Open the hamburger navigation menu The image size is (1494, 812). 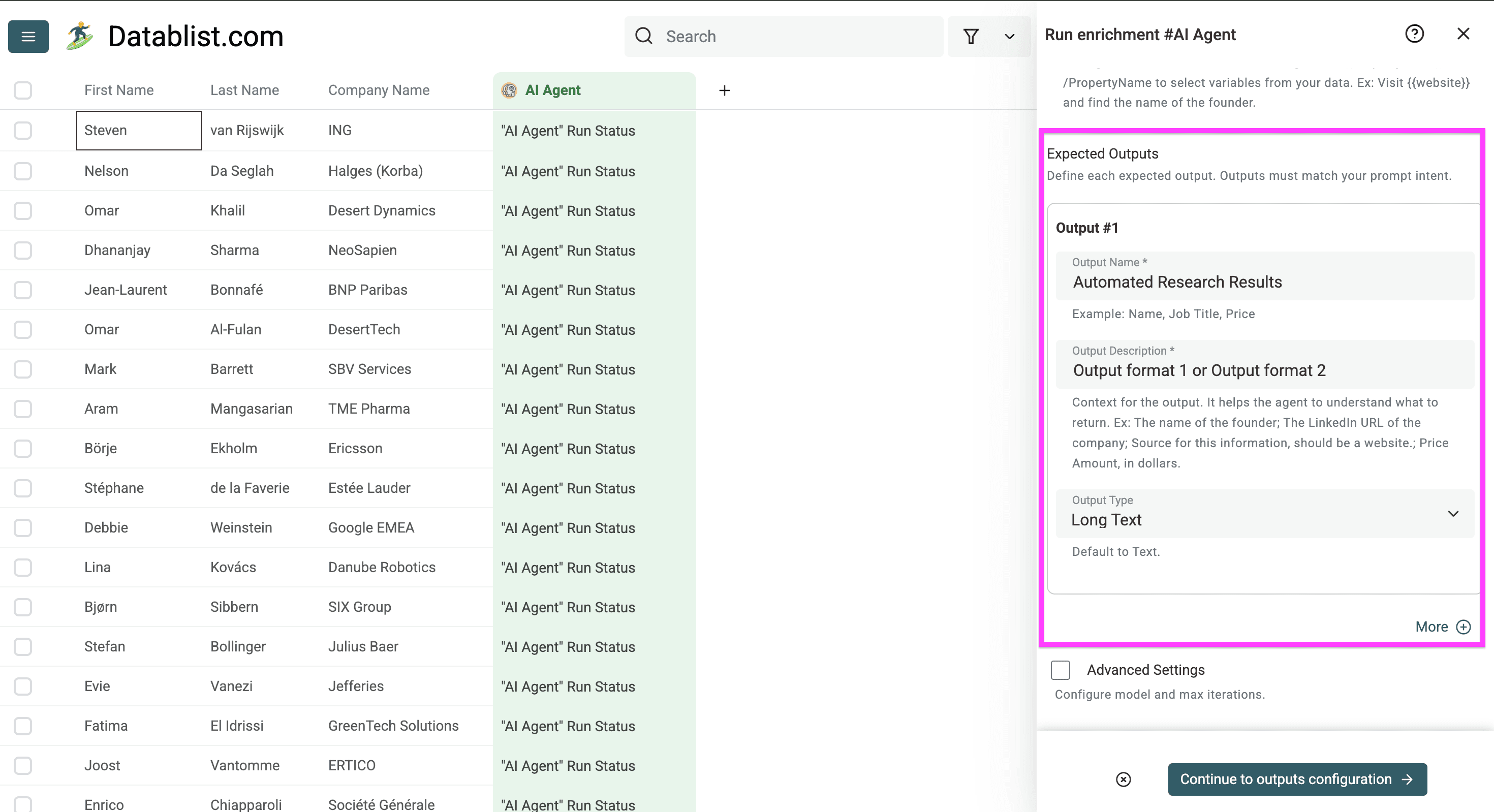[28, 37]
